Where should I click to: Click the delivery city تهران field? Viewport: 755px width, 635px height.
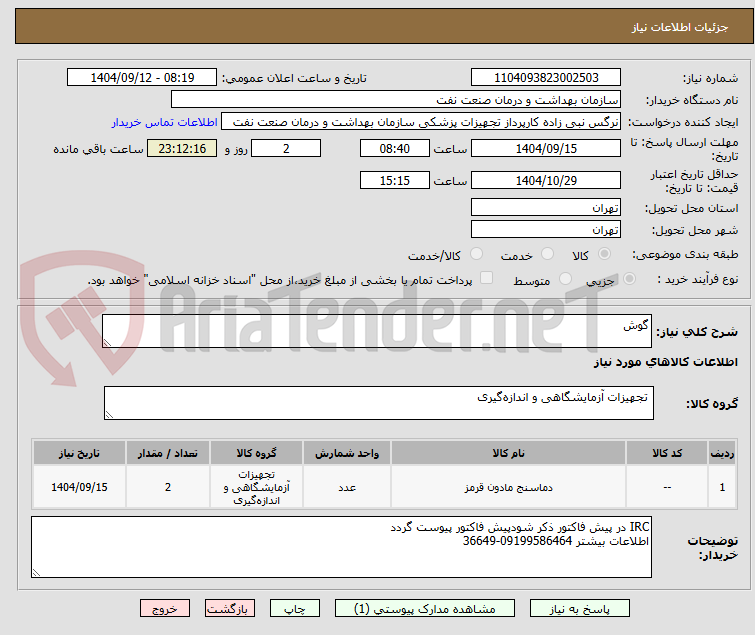[546, 230]
